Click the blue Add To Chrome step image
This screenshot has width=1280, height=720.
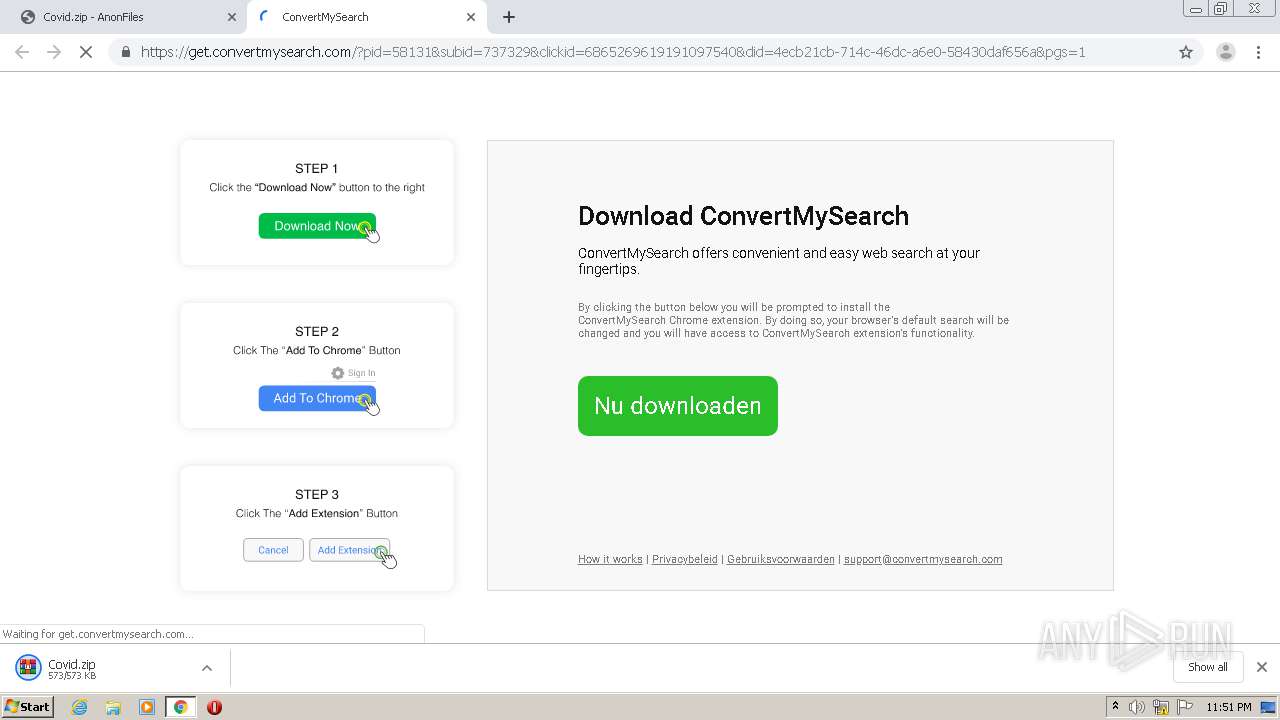(317, 398)
